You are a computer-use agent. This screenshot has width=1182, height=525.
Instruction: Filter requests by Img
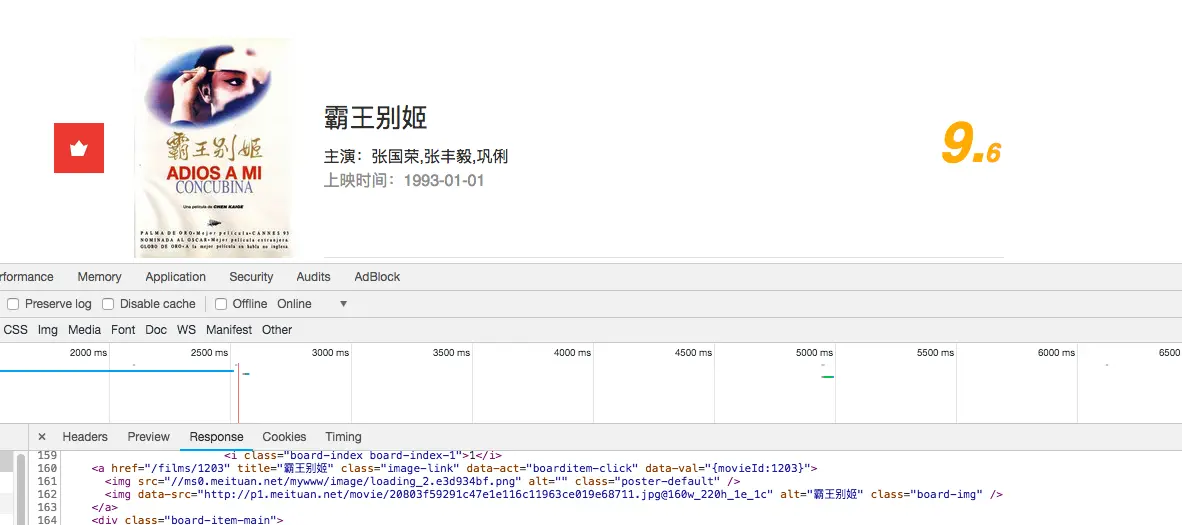[x=47, y=330]
